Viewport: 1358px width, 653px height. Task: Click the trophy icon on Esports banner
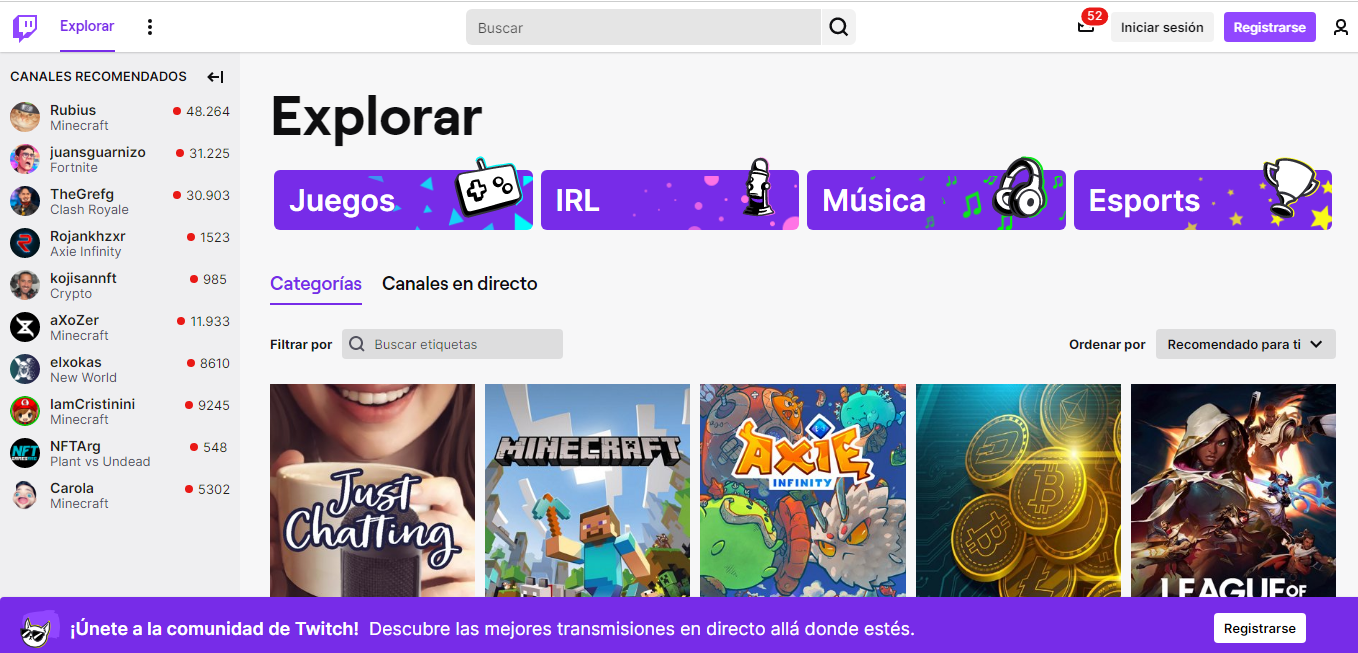tap(1291, 188)
